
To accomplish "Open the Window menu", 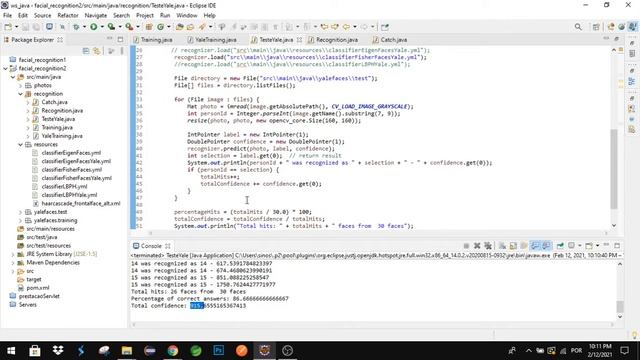I will 187,16.
